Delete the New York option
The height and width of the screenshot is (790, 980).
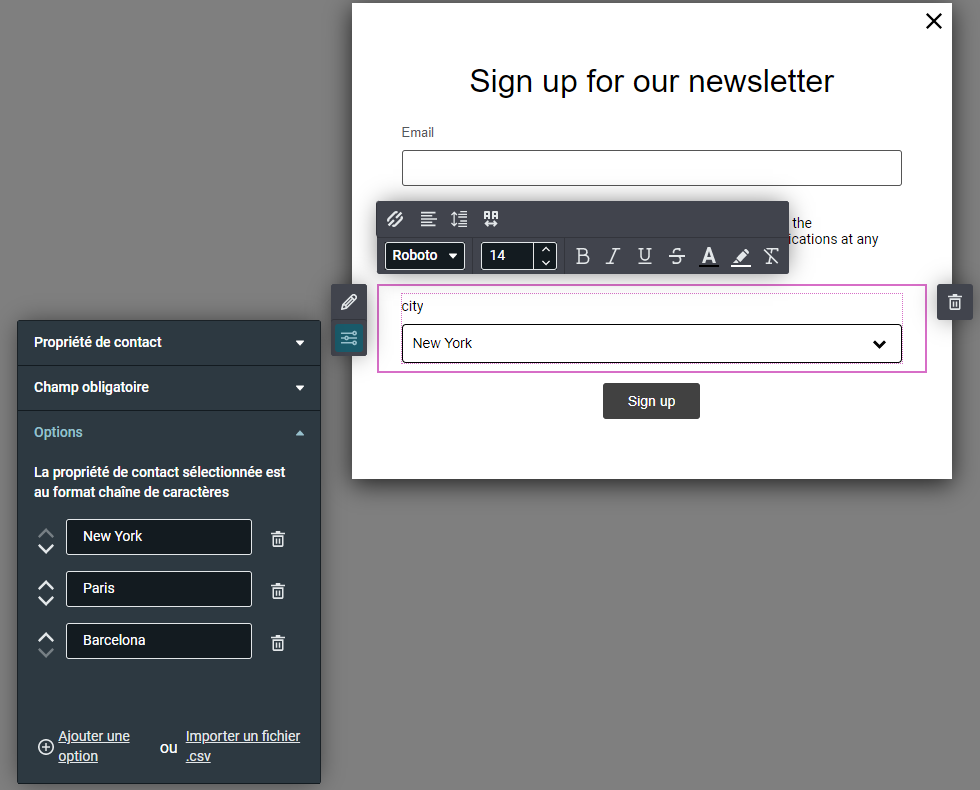[x=278, y=539]
